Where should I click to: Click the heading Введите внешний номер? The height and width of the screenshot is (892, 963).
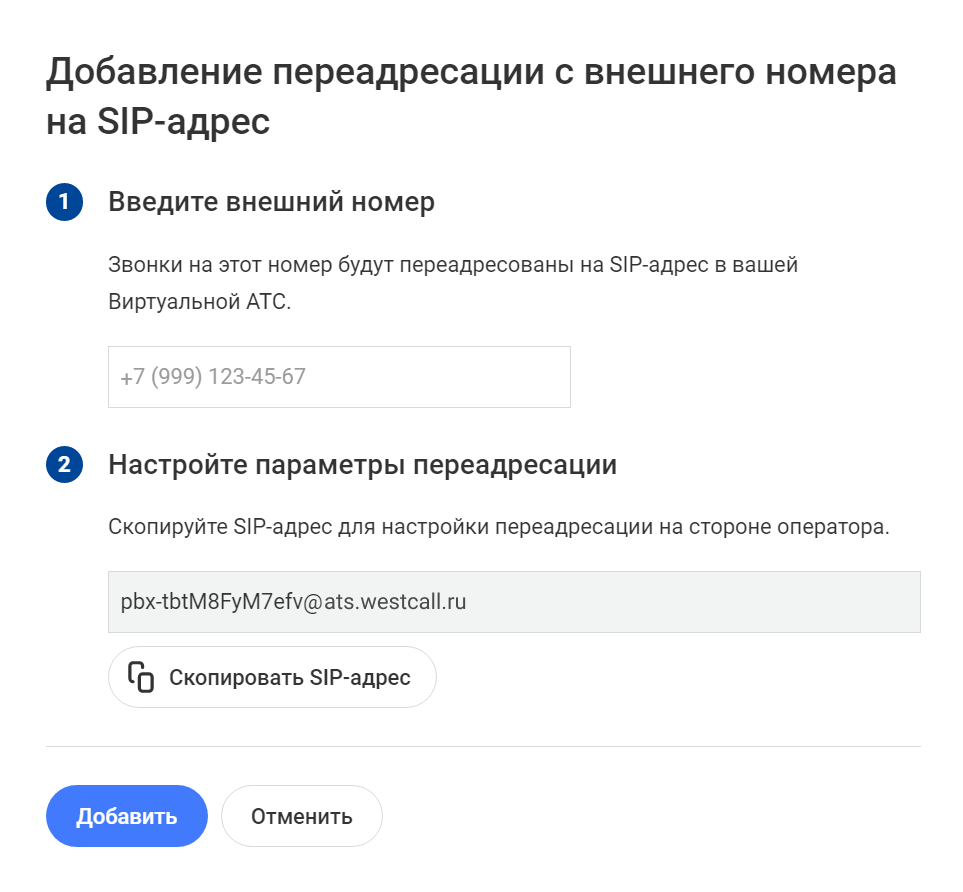click(271, 202)
